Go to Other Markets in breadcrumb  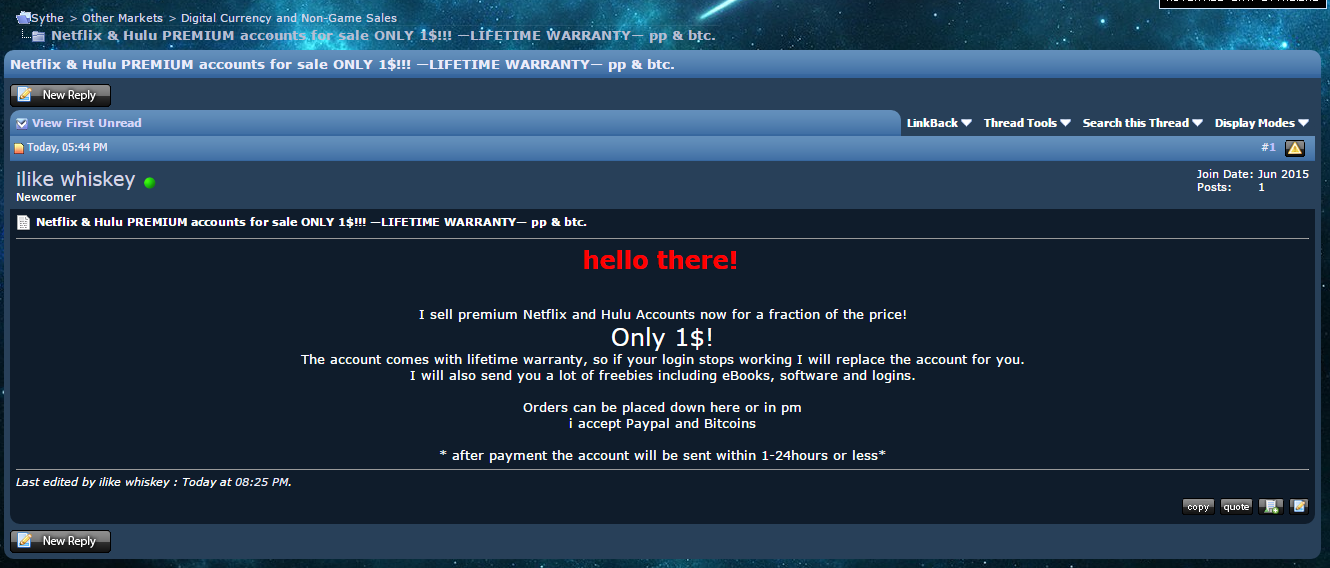122,18
